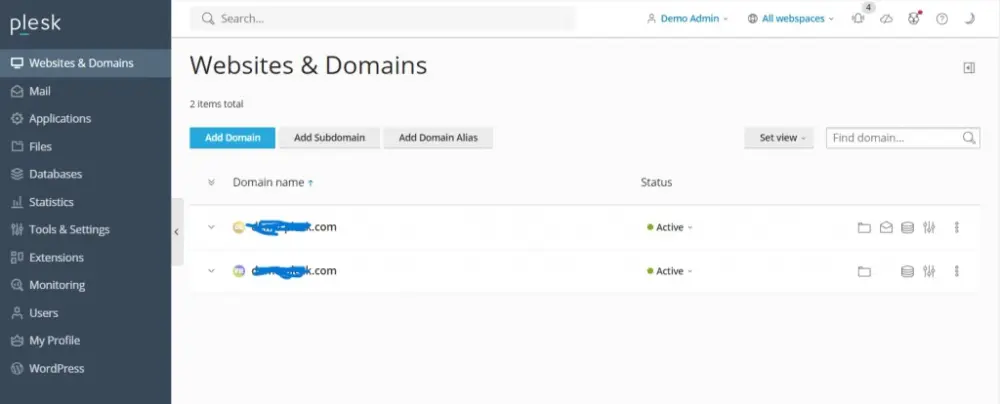Screen dimensions: 1000x404
Task: Open mail icon for the first domain
Action: coord(886,227)
